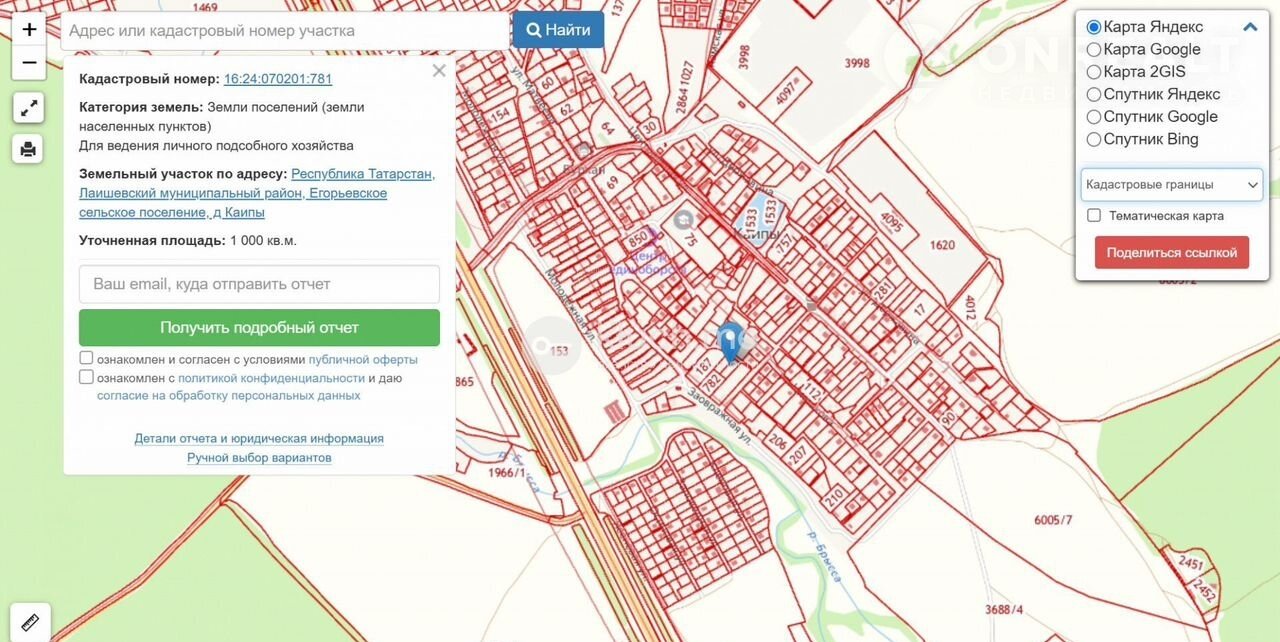
Task: Open cadastral number 16:24:070201:781 link
Action: pyautogui.click(x=278, y=79)
